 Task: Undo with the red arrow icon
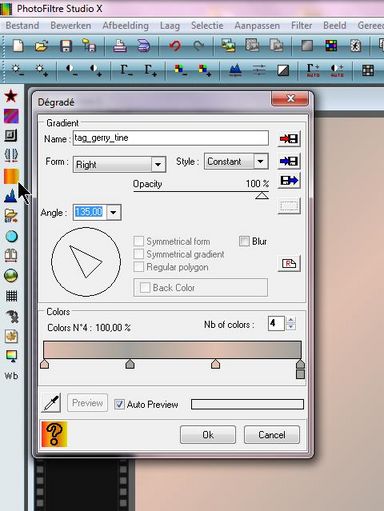(x=175, y=46)
